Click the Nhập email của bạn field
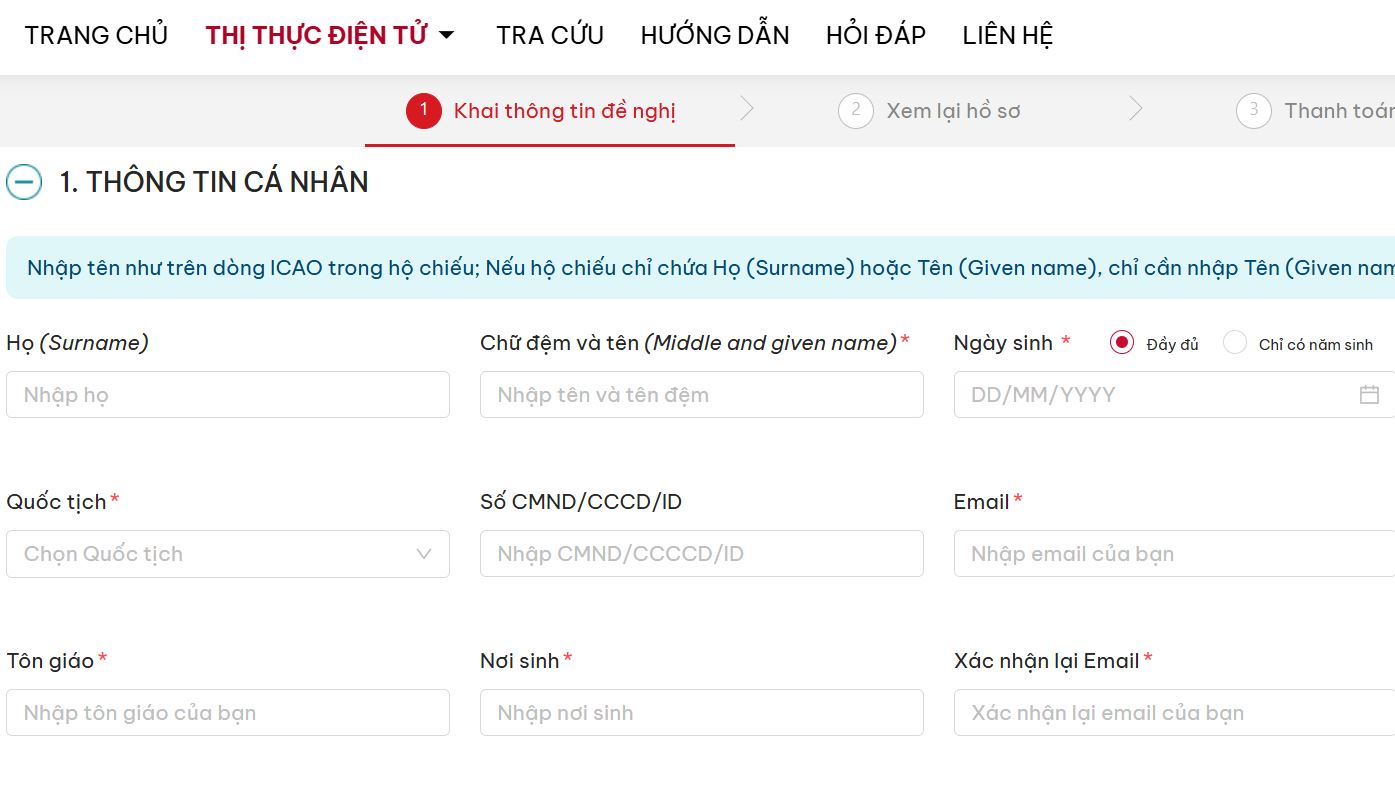The height and width of the screenshot is (791, 1395). click(1172, 553)
